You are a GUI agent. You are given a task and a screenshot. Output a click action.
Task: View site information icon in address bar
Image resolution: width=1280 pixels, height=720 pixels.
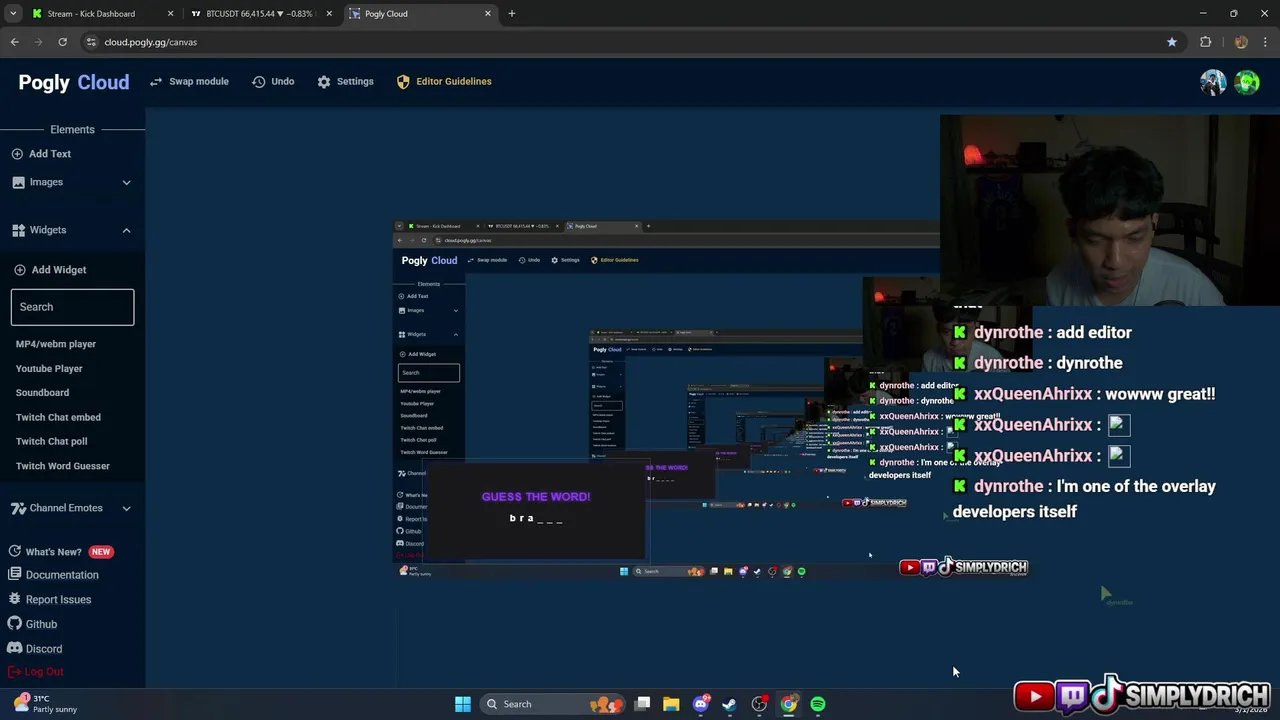(91, 42)
